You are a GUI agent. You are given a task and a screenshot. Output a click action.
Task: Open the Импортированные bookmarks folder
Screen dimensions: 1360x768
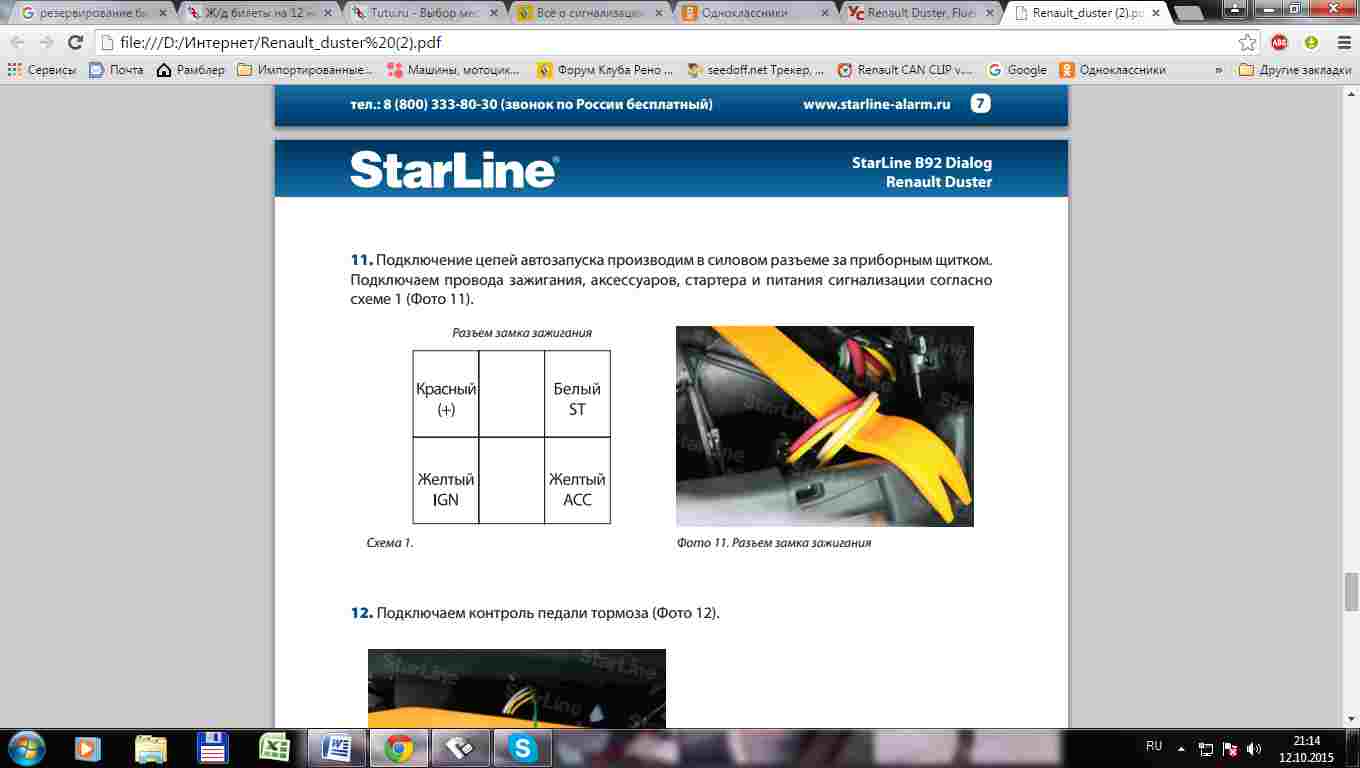point(305,70)
